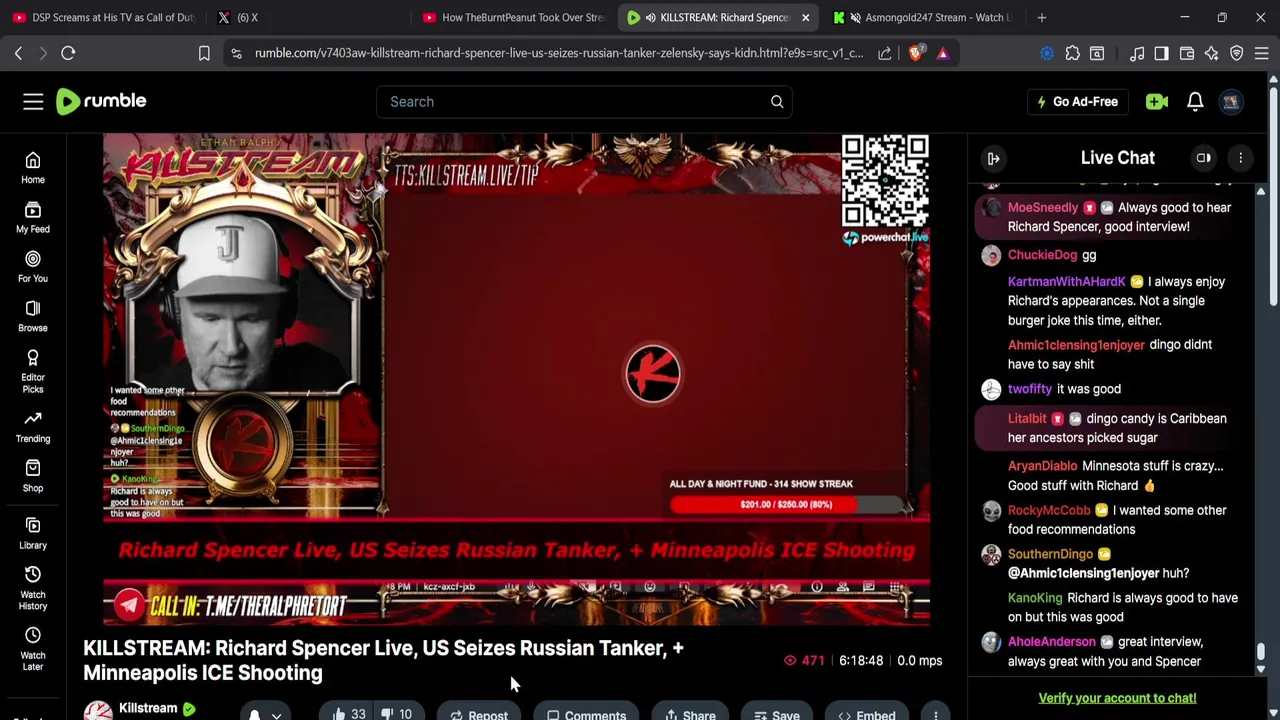Click the AholeAnderson chat username
This screenshot has width=1280, height=720.
1051,642
